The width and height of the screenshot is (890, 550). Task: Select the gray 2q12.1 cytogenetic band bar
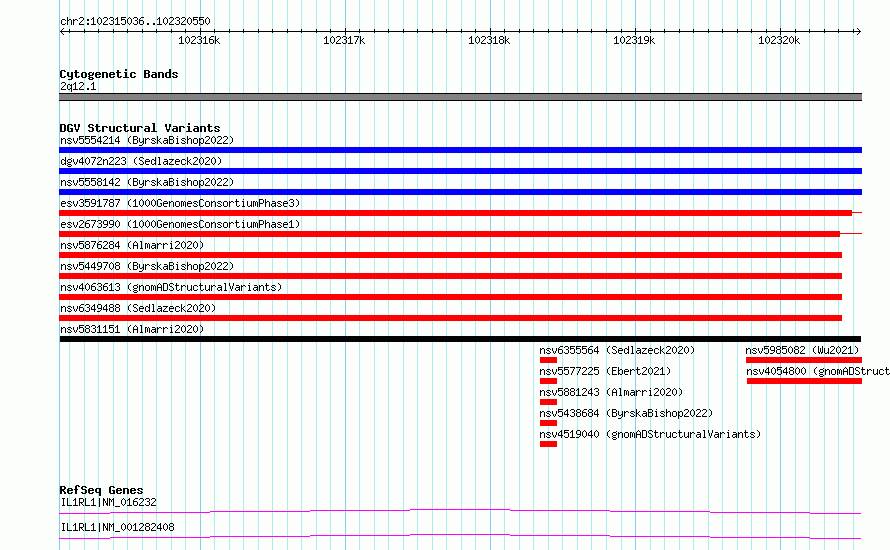coord(460,97)
